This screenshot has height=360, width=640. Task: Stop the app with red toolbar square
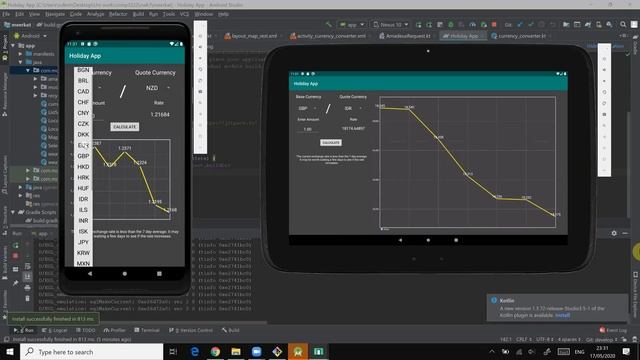point(494,24)
